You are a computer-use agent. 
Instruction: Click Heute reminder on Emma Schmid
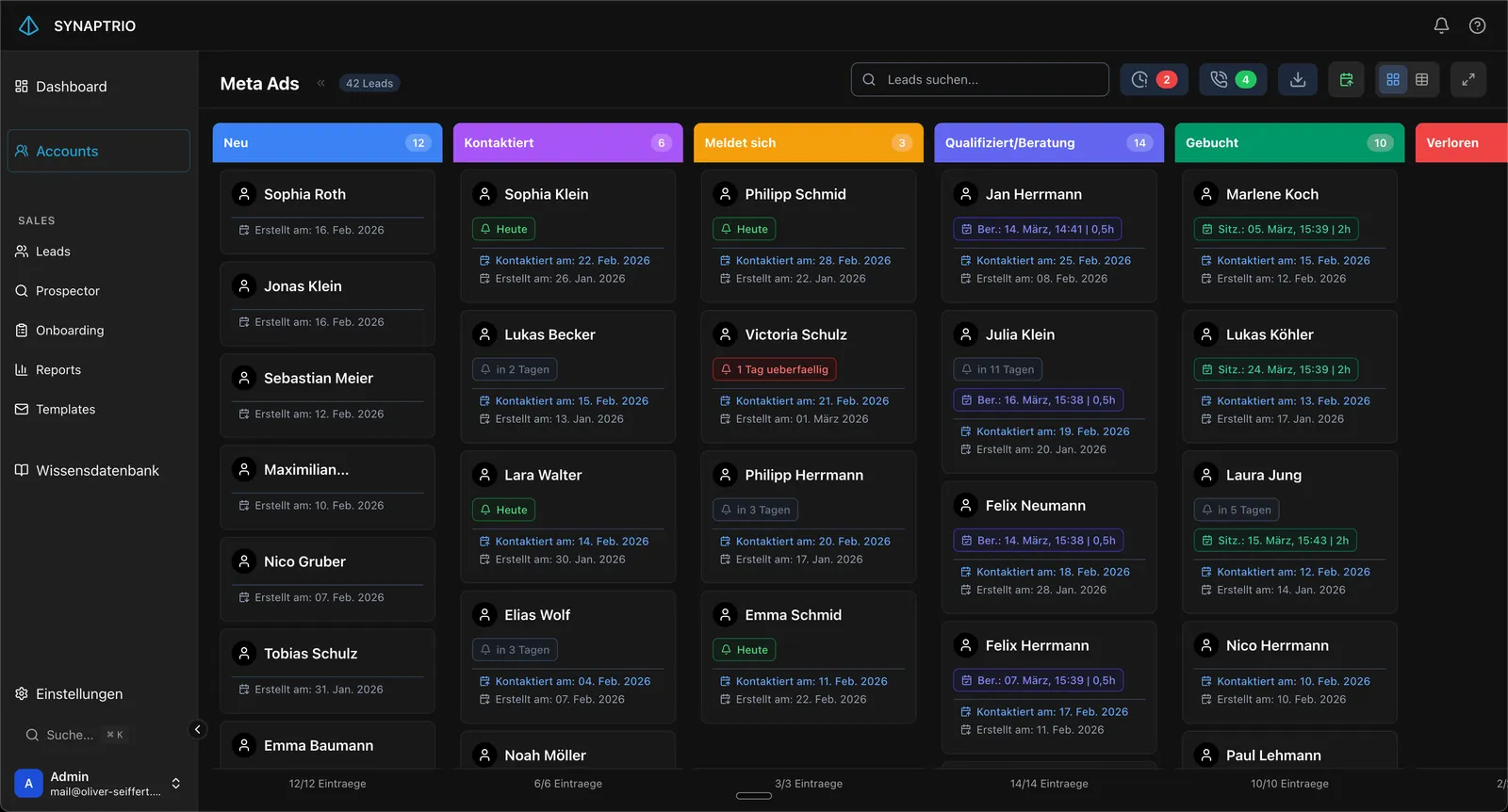(745, 650)
